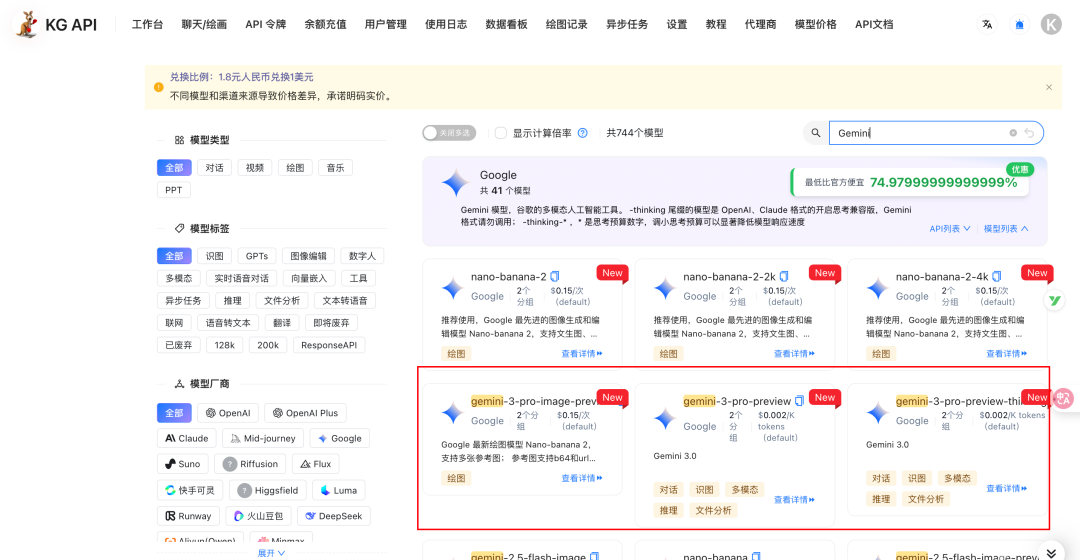Screen dimensions: 1080x560
Task: Select the 对话 model type filter
Action: pos(214,168)
